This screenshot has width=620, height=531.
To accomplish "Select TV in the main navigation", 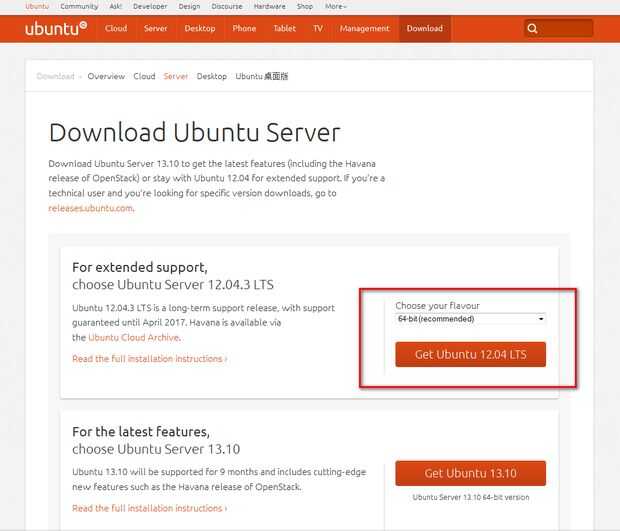I will (318, 28).
